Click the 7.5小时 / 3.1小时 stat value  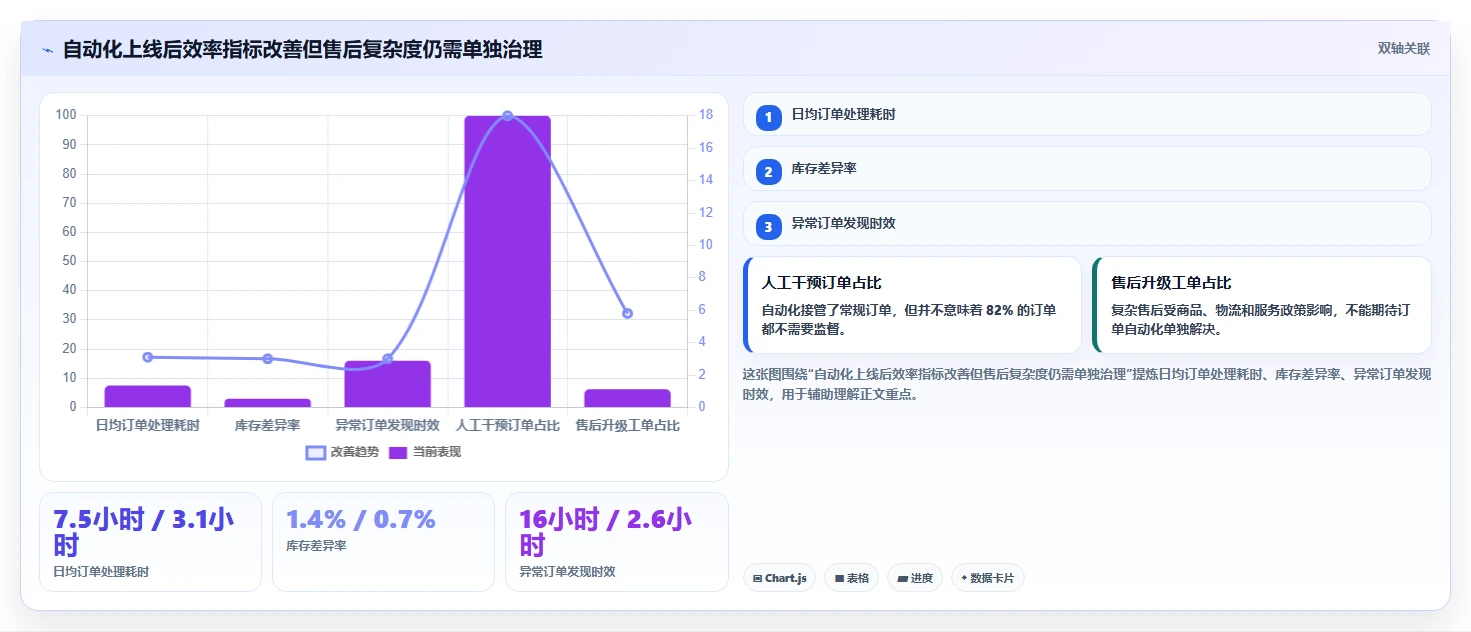[x=144, y=532]
